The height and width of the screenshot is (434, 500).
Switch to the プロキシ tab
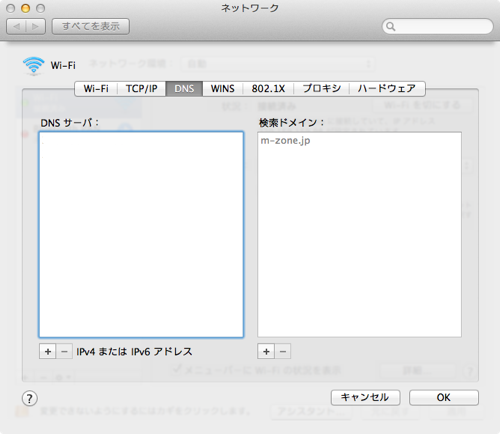(x=322, y=89)
